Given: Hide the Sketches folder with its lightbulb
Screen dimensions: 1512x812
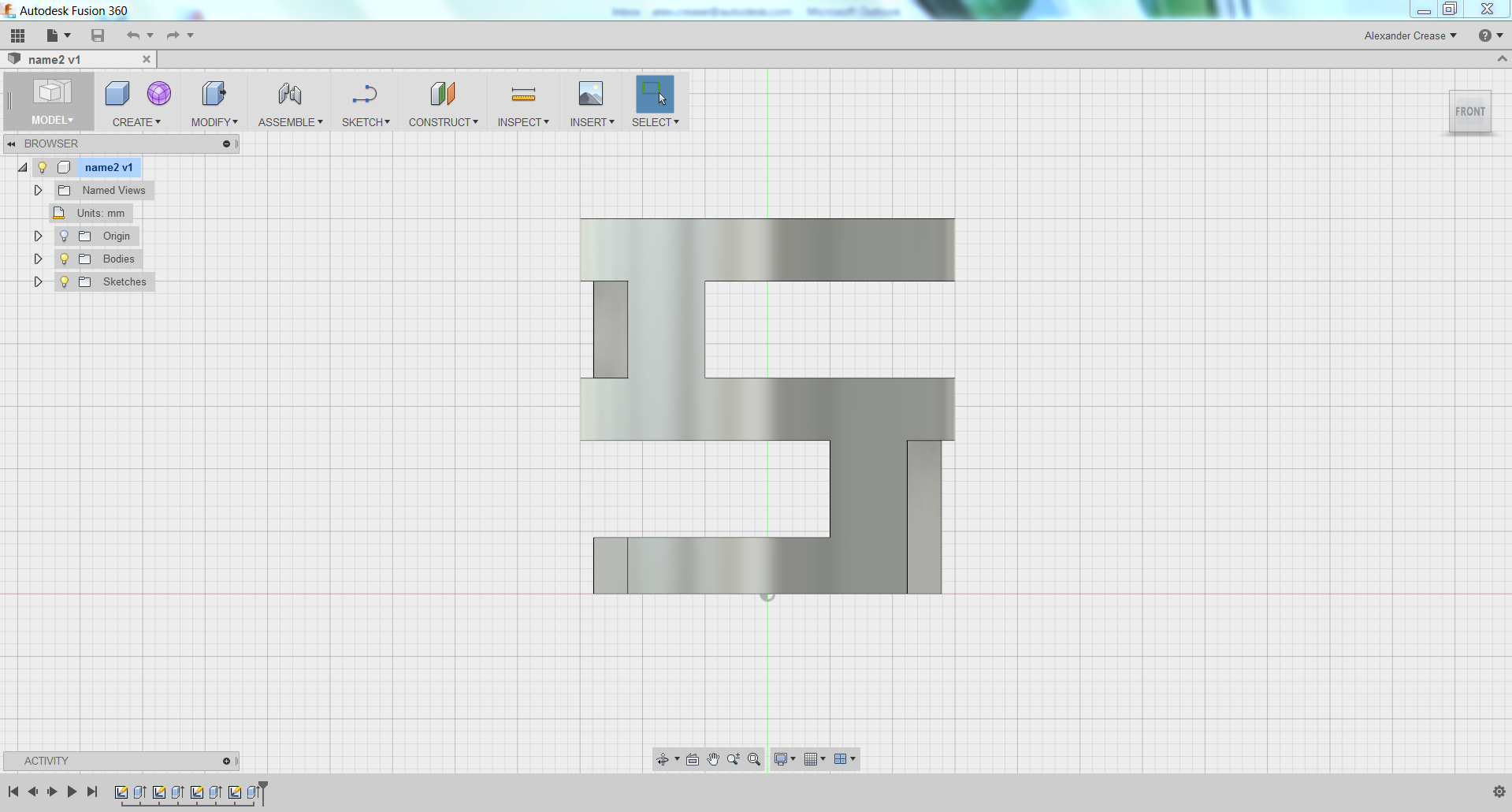Looking at the screenshot, I should click(64, 281).
